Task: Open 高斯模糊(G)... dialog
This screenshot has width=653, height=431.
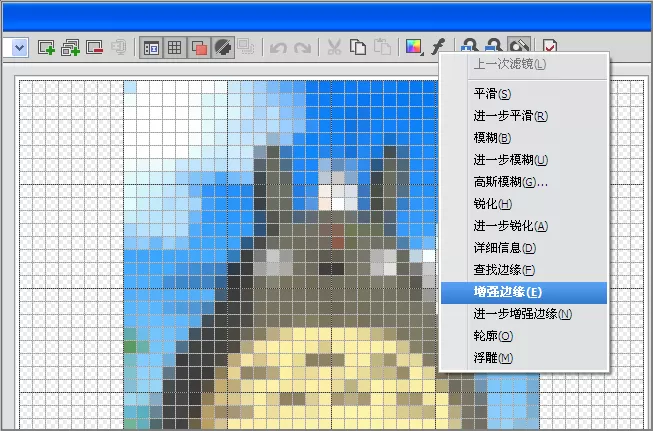Action: click(x=524, y=182)
